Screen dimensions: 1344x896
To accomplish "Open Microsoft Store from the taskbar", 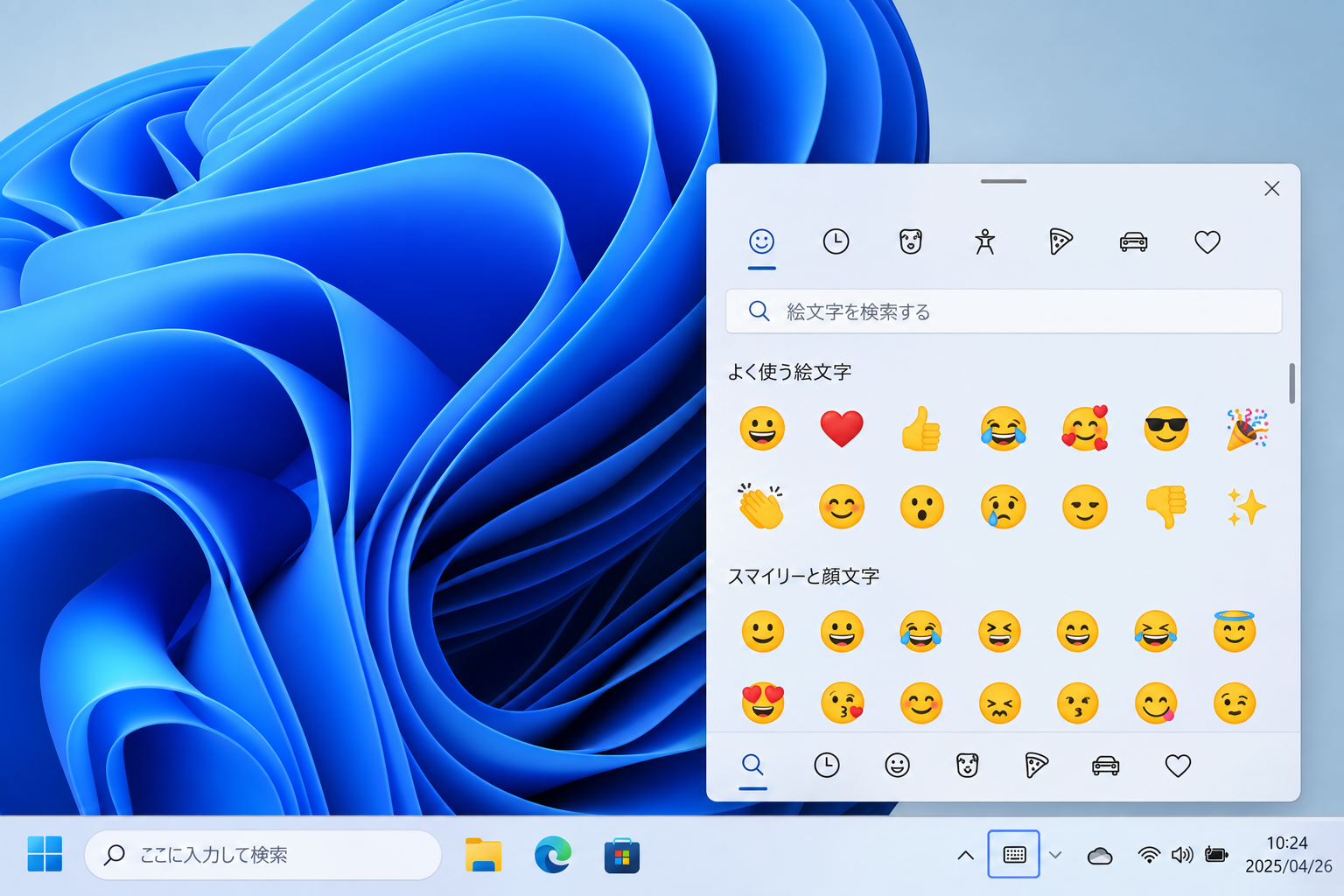I will pos(622,855).
